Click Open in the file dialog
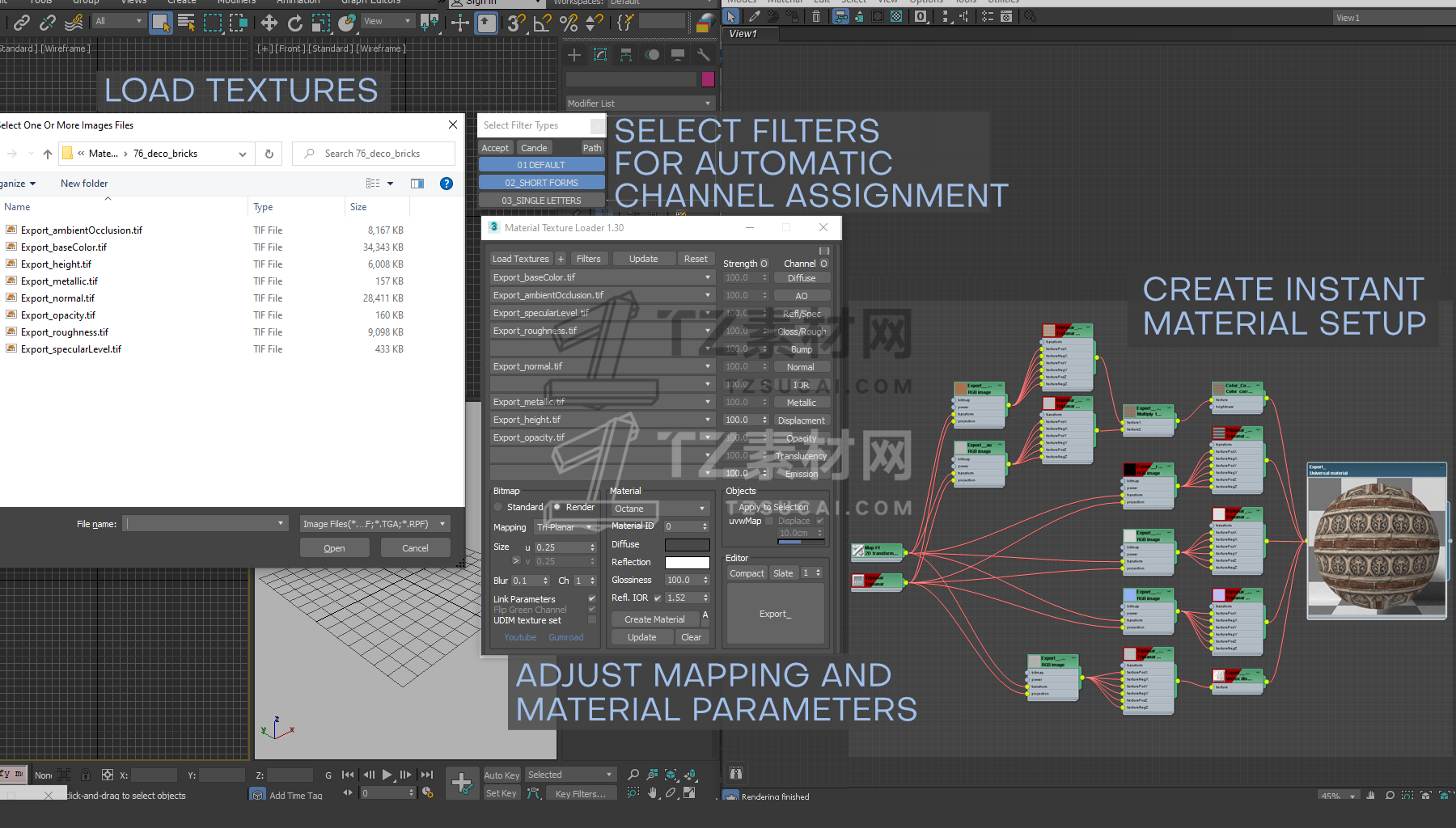This screenshot has width=1456, height=828. pos(334,548)
